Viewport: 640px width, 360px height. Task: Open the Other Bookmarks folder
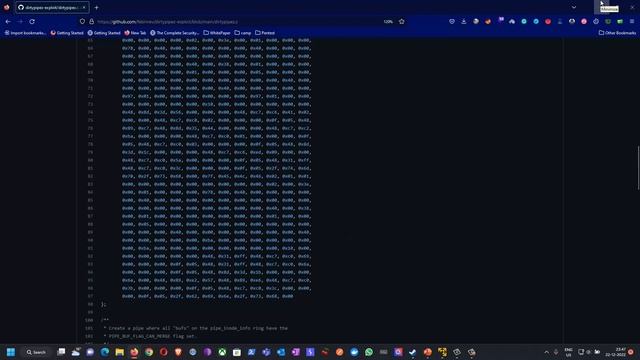[x=617, y=33]
